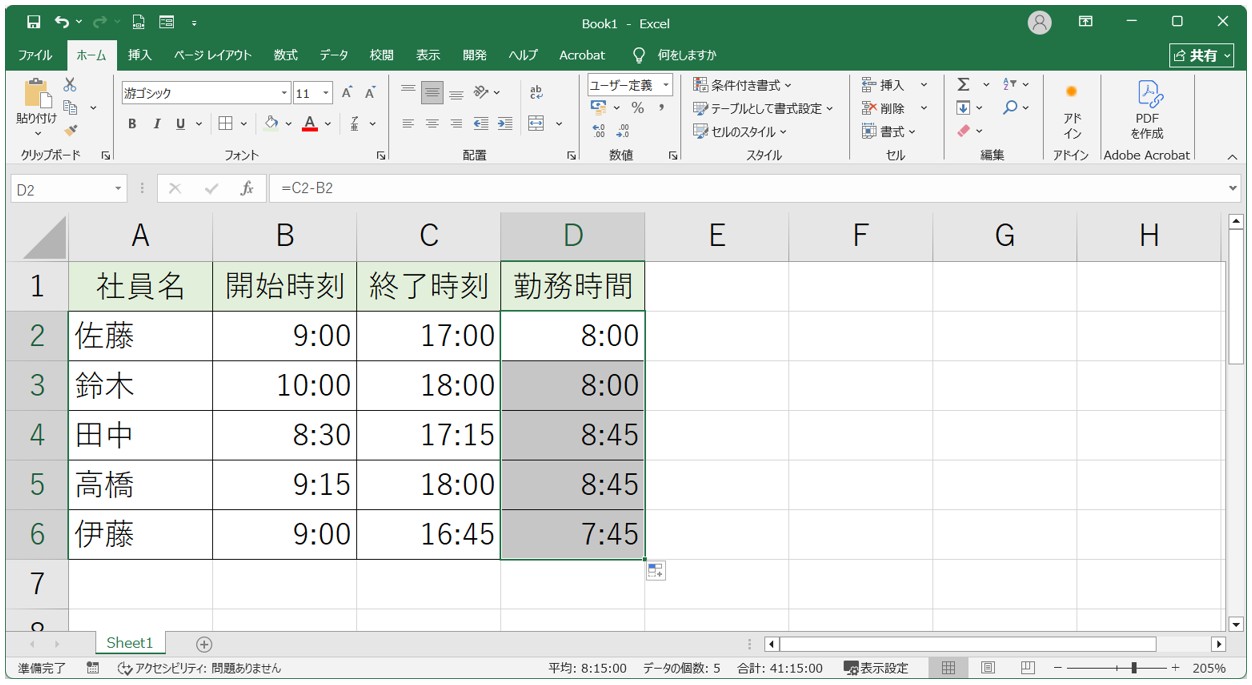Click the red font color A
This screenshot has height=685, width=1252.
(310, 124)
